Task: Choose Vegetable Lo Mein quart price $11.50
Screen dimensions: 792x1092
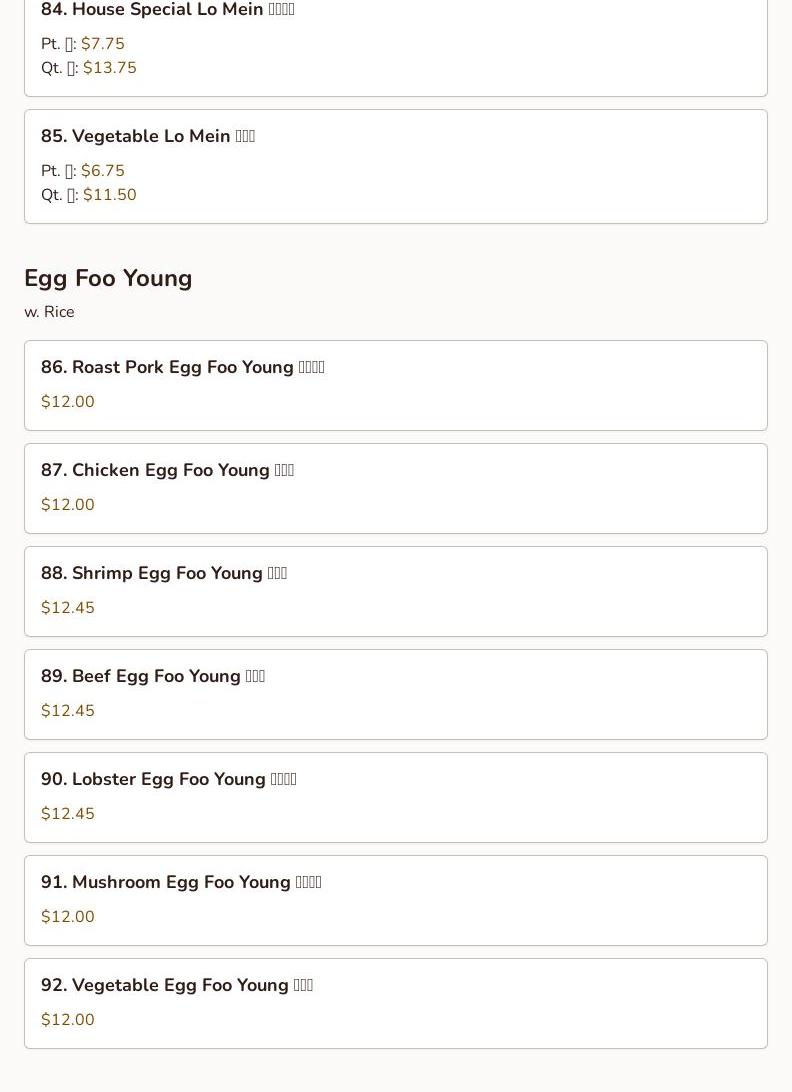Action: (x=109, y=195)
